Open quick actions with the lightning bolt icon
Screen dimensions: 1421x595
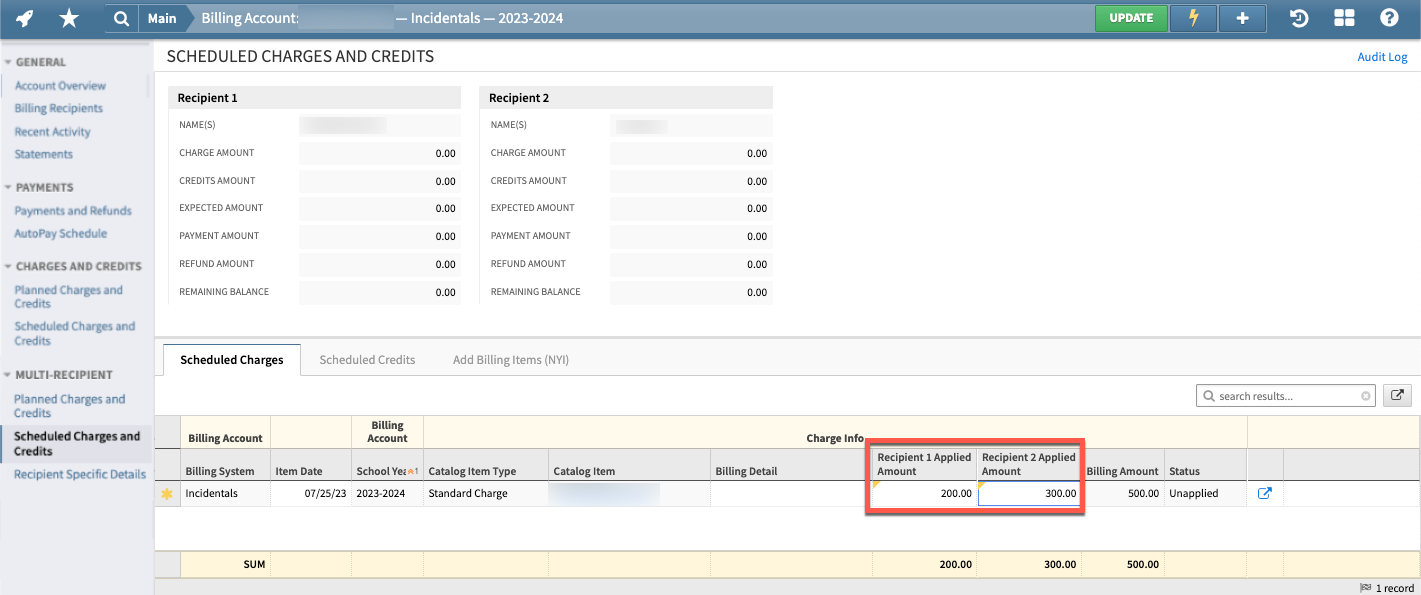pyautogui.click(x=1193, y=17)
